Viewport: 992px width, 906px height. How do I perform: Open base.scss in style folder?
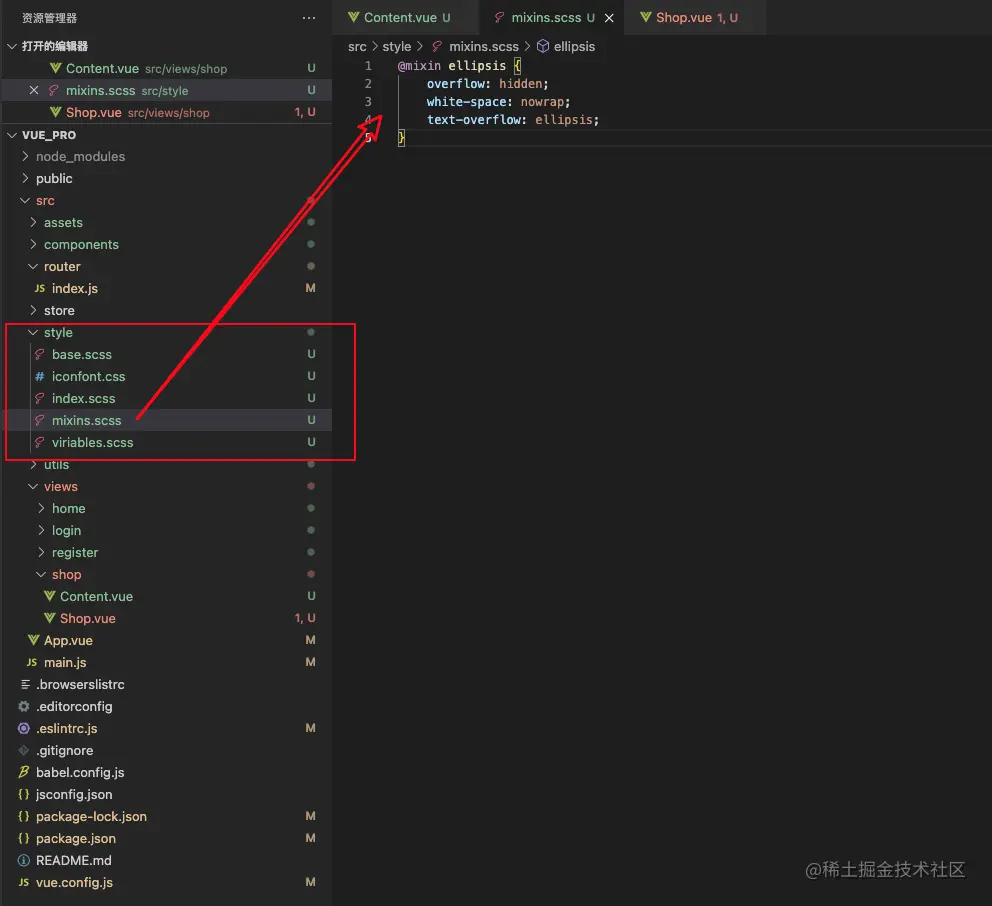[x=167, y=354]
